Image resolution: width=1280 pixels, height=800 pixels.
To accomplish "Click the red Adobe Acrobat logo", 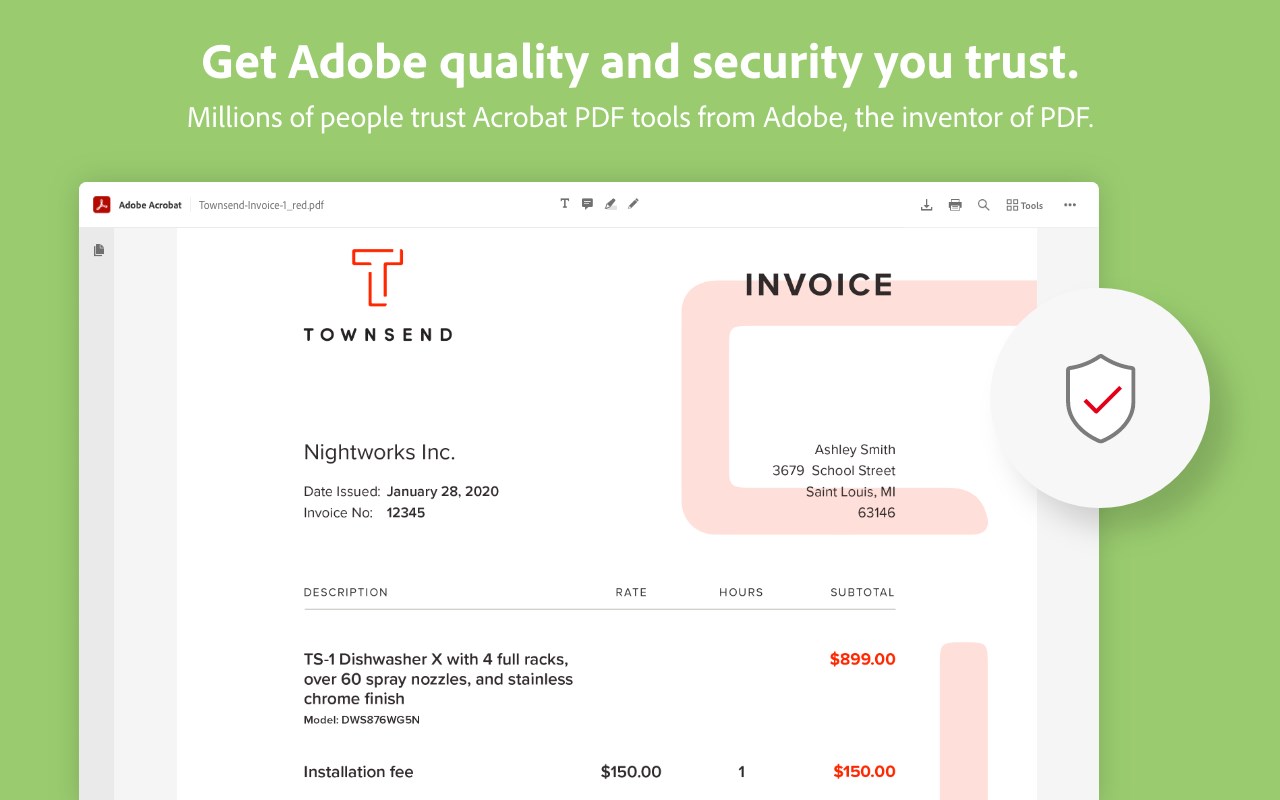I will pyautogui.click(x=101, y=205).
